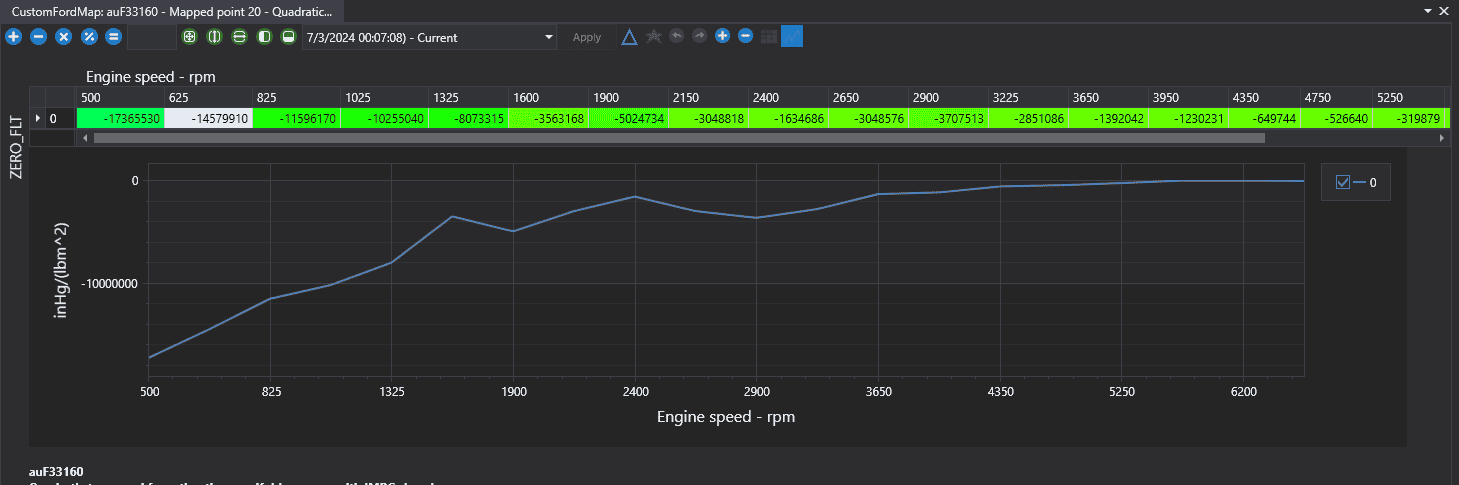Click the table grid view icon
This screenshot has width=1459, height=485.
[769, 37]
